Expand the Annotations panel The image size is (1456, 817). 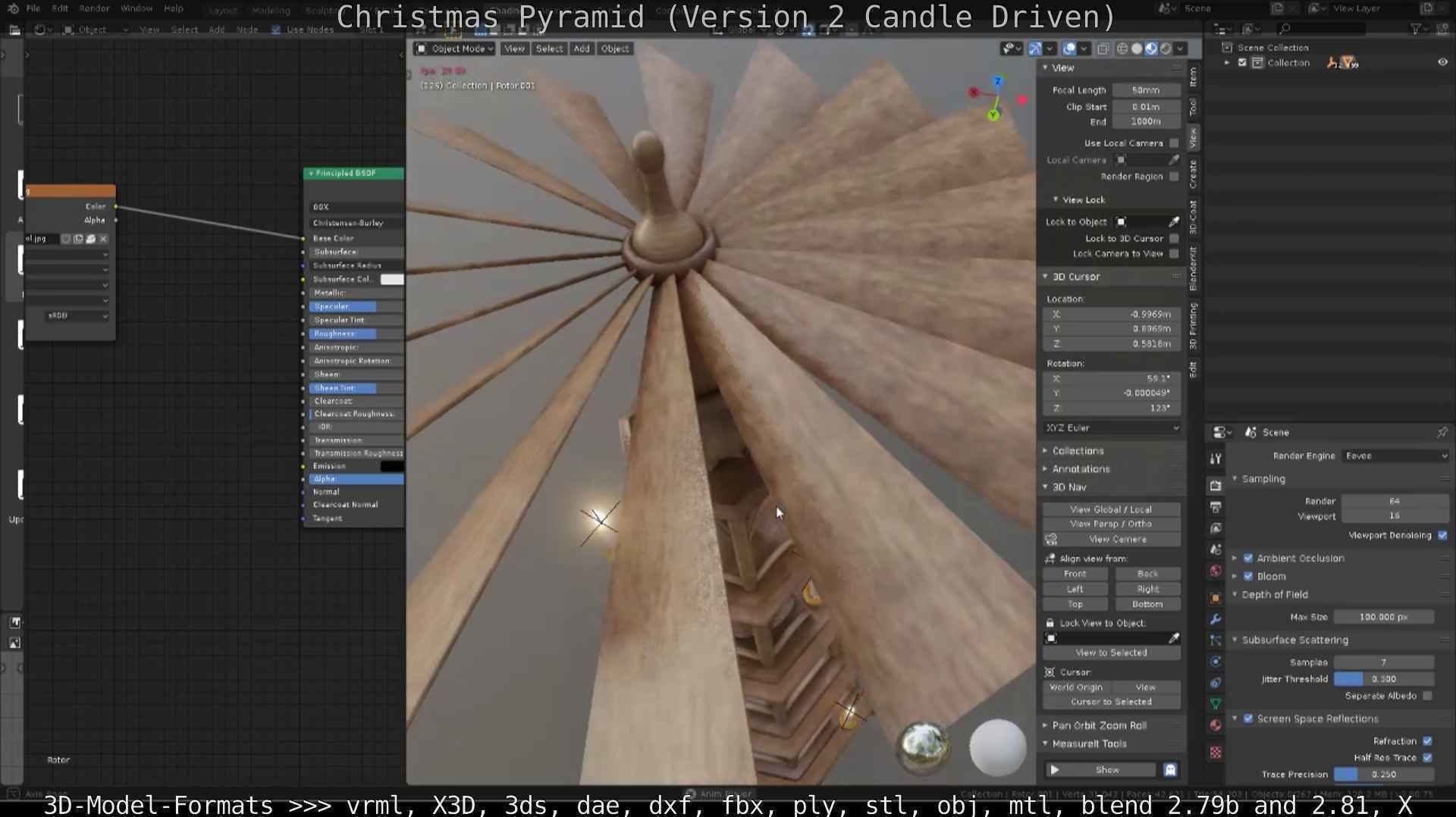pos(1045,469)
